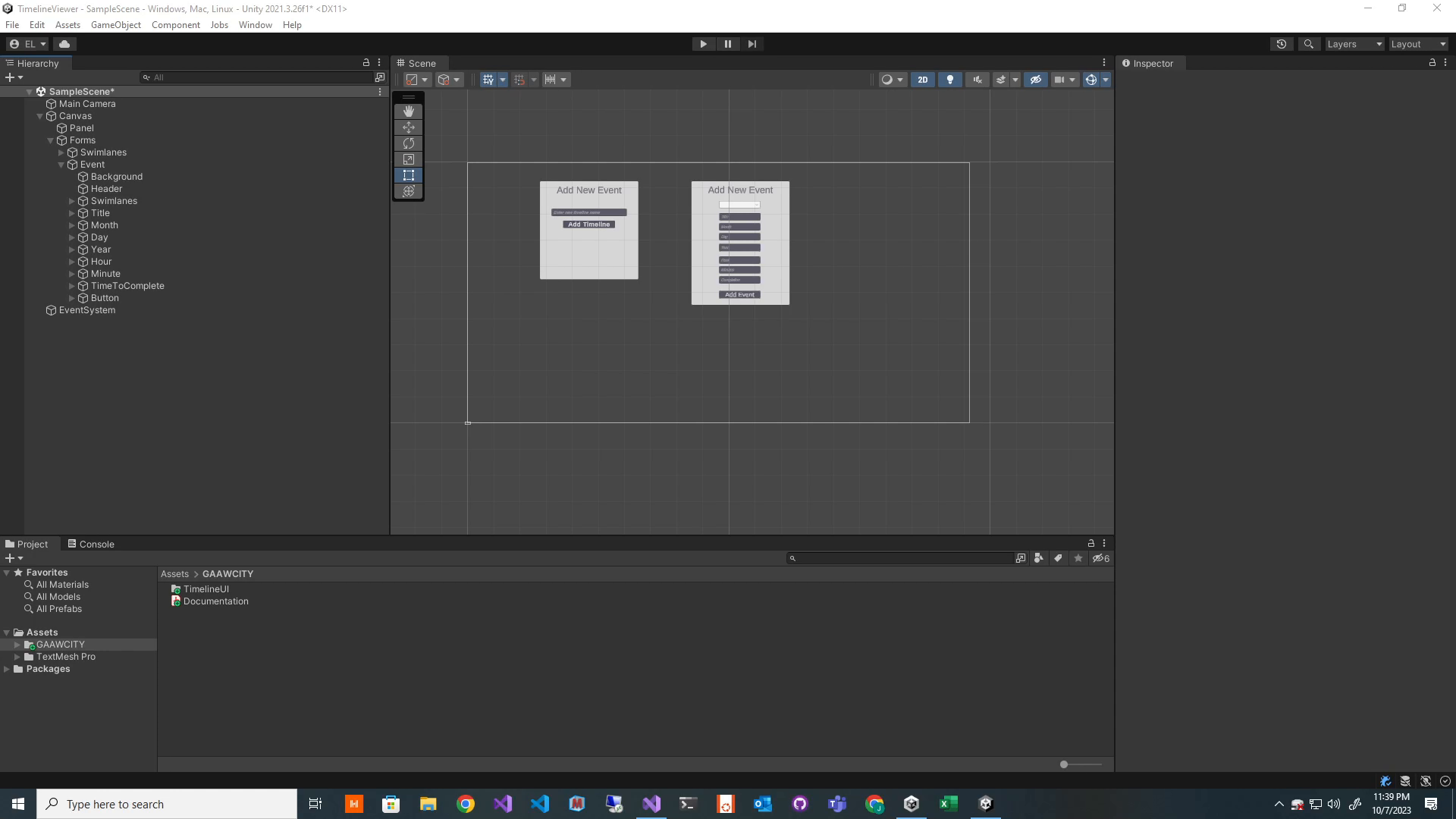
Task: Click the Add New Event button
Action: click(x=740, y=189)
